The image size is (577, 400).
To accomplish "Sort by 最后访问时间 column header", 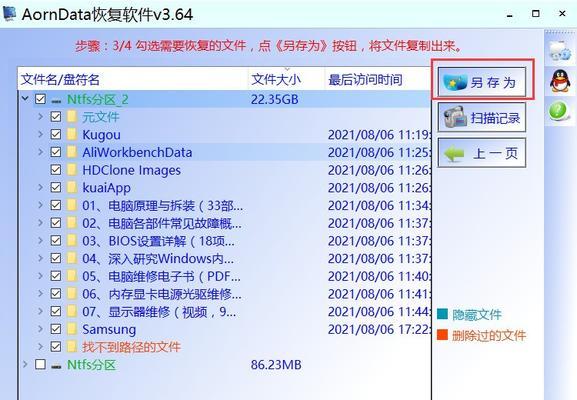I will click(x=378, y=79).
